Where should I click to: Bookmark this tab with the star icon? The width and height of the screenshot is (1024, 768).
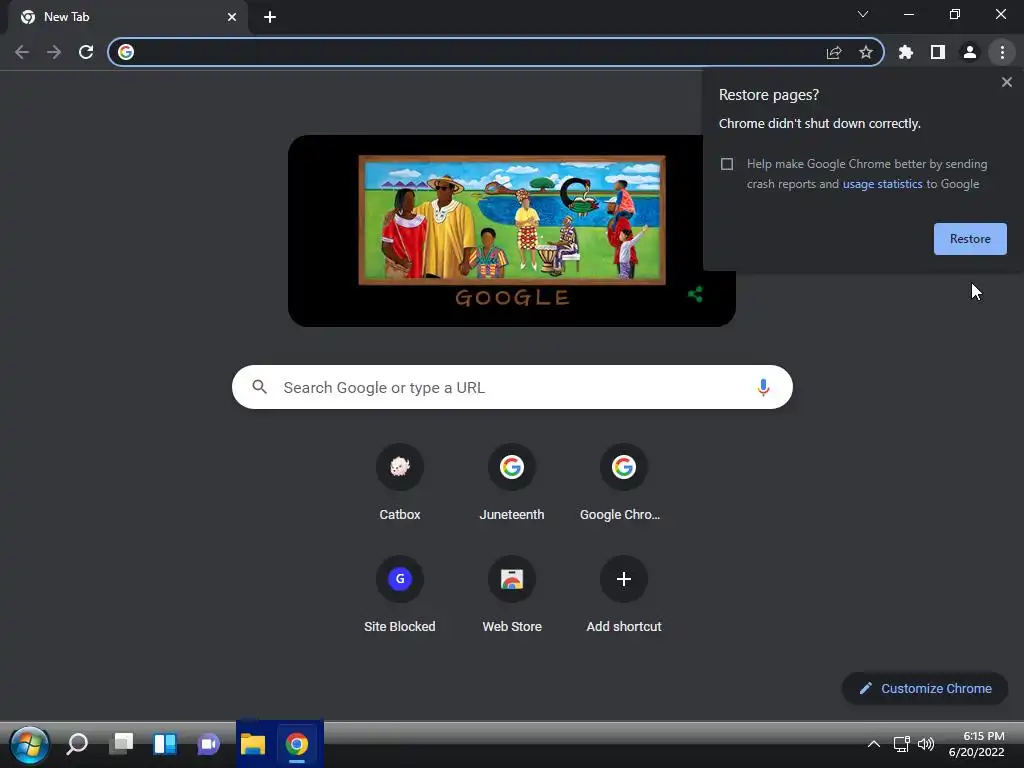pyautogui.click(x=866, y=52)
